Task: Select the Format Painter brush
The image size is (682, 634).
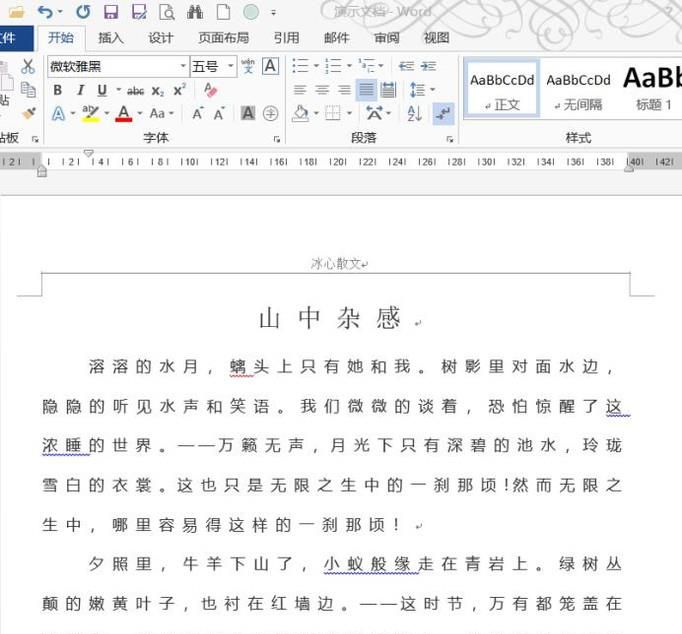Action: pos(29,113)
